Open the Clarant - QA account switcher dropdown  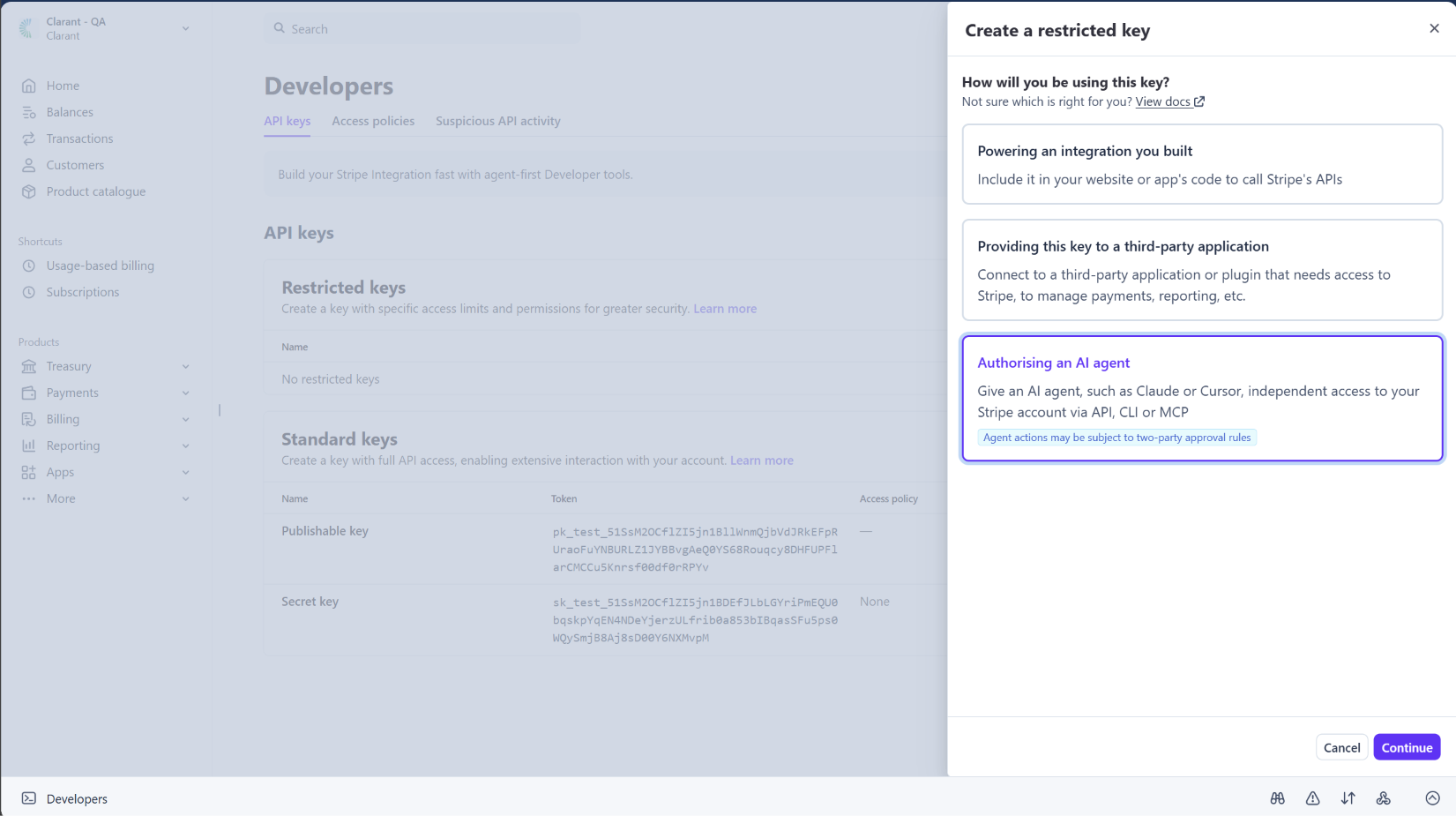(x=105, y=28)
